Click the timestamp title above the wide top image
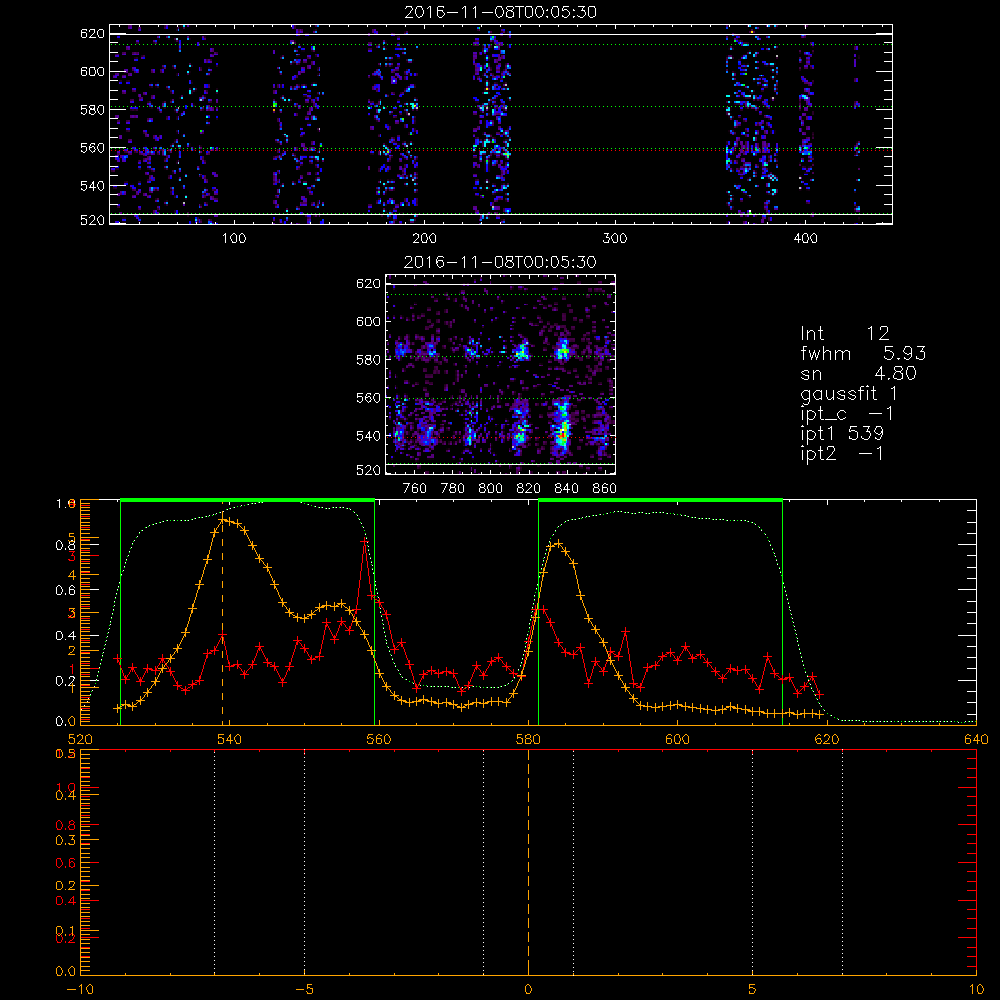This screenshot has height=1000, width=1000. (x=501, y=12)
